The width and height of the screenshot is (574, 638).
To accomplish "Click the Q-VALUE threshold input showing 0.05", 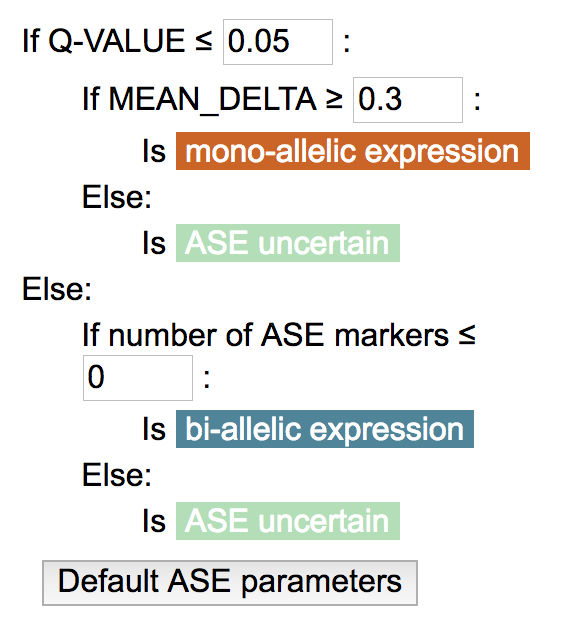I will (278, 42).
